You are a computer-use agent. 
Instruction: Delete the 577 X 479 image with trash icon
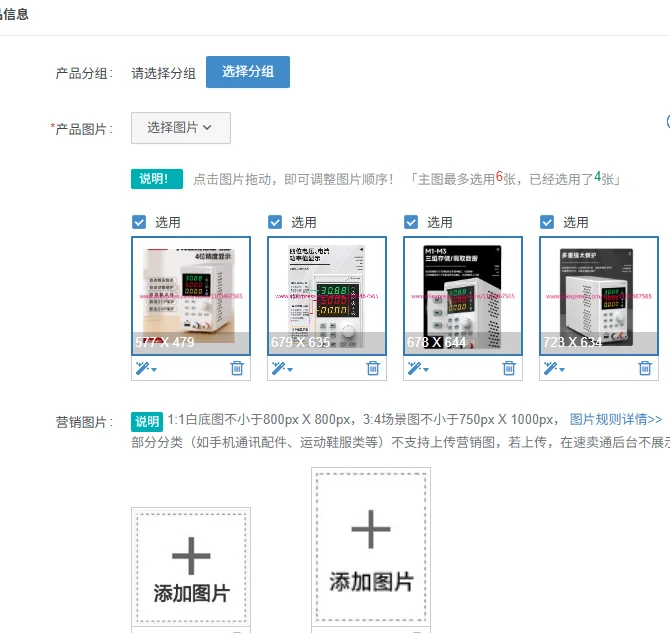[x=237, y=368]
